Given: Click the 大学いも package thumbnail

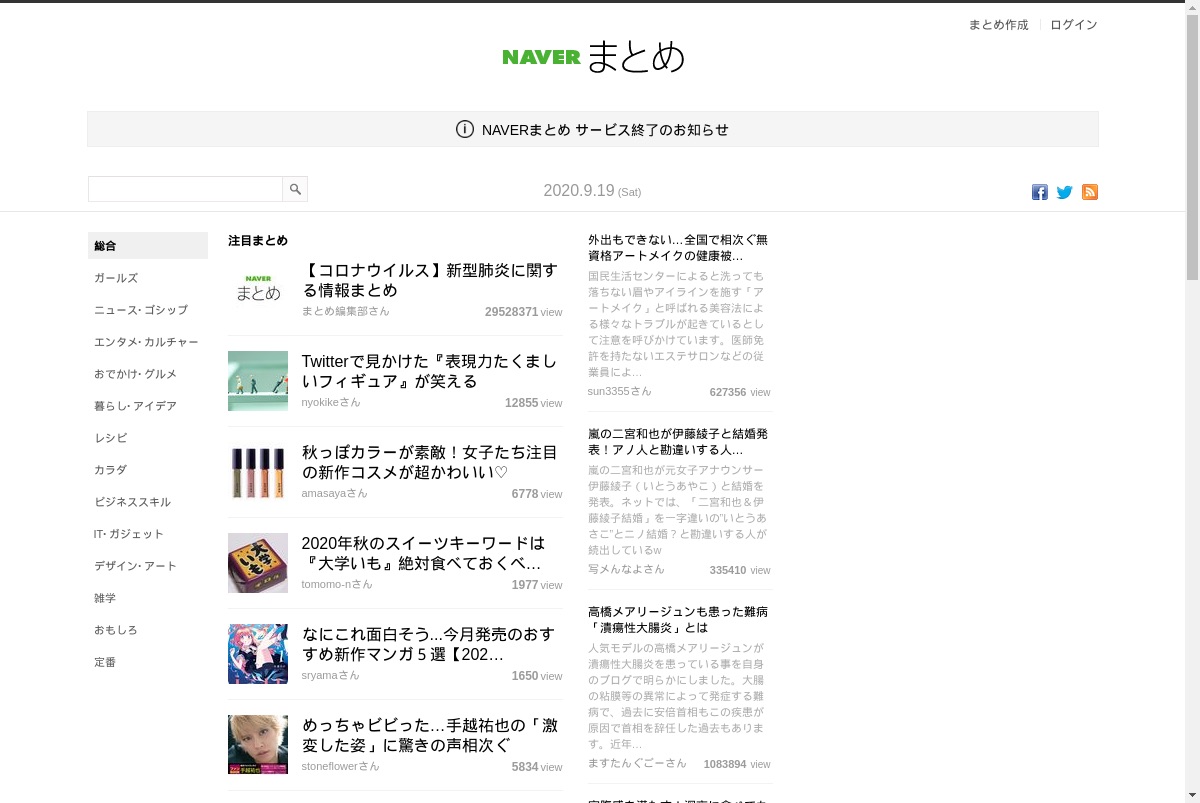Looking at the screenshot, I should [258, 563].
